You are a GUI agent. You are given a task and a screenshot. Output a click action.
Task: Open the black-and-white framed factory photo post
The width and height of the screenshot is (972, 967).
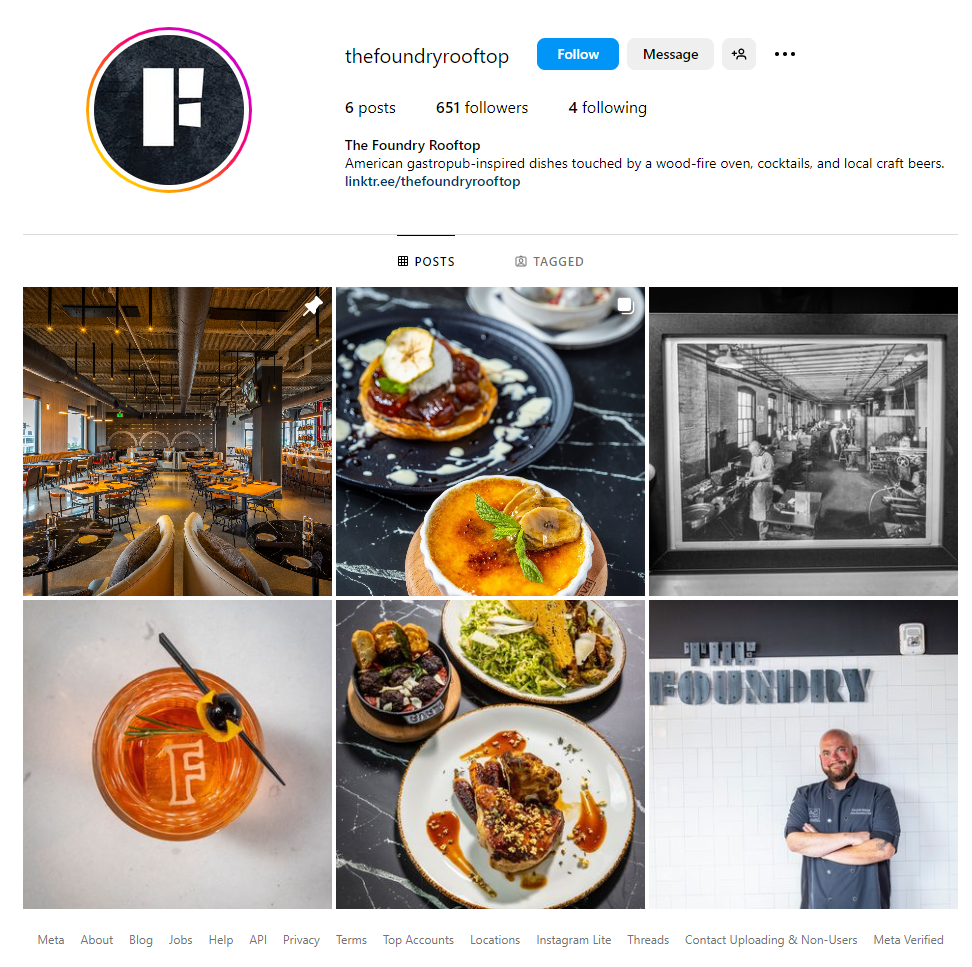(803, 441)
